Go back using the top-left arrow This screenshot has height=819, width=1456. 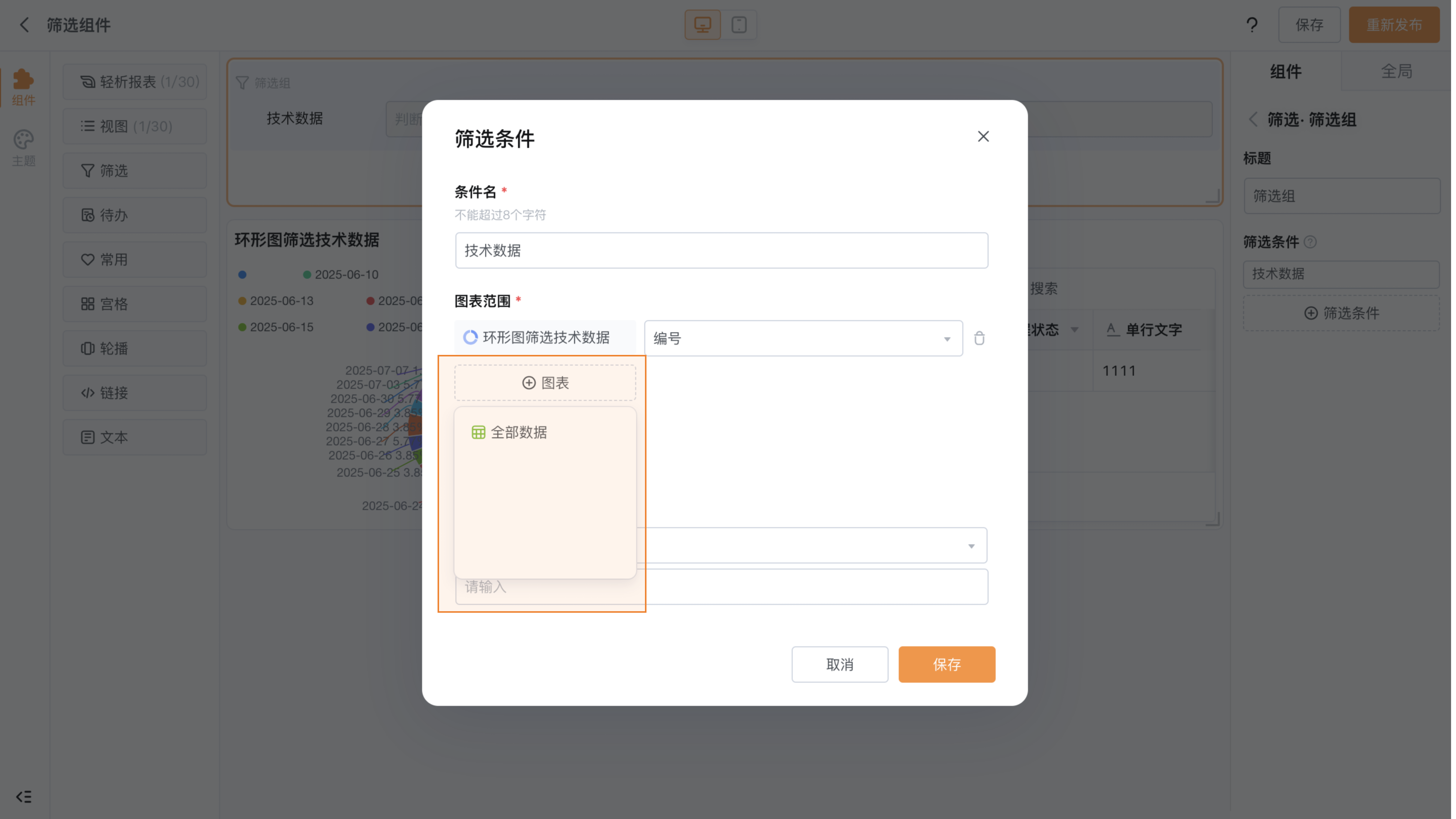click(24, 25)
